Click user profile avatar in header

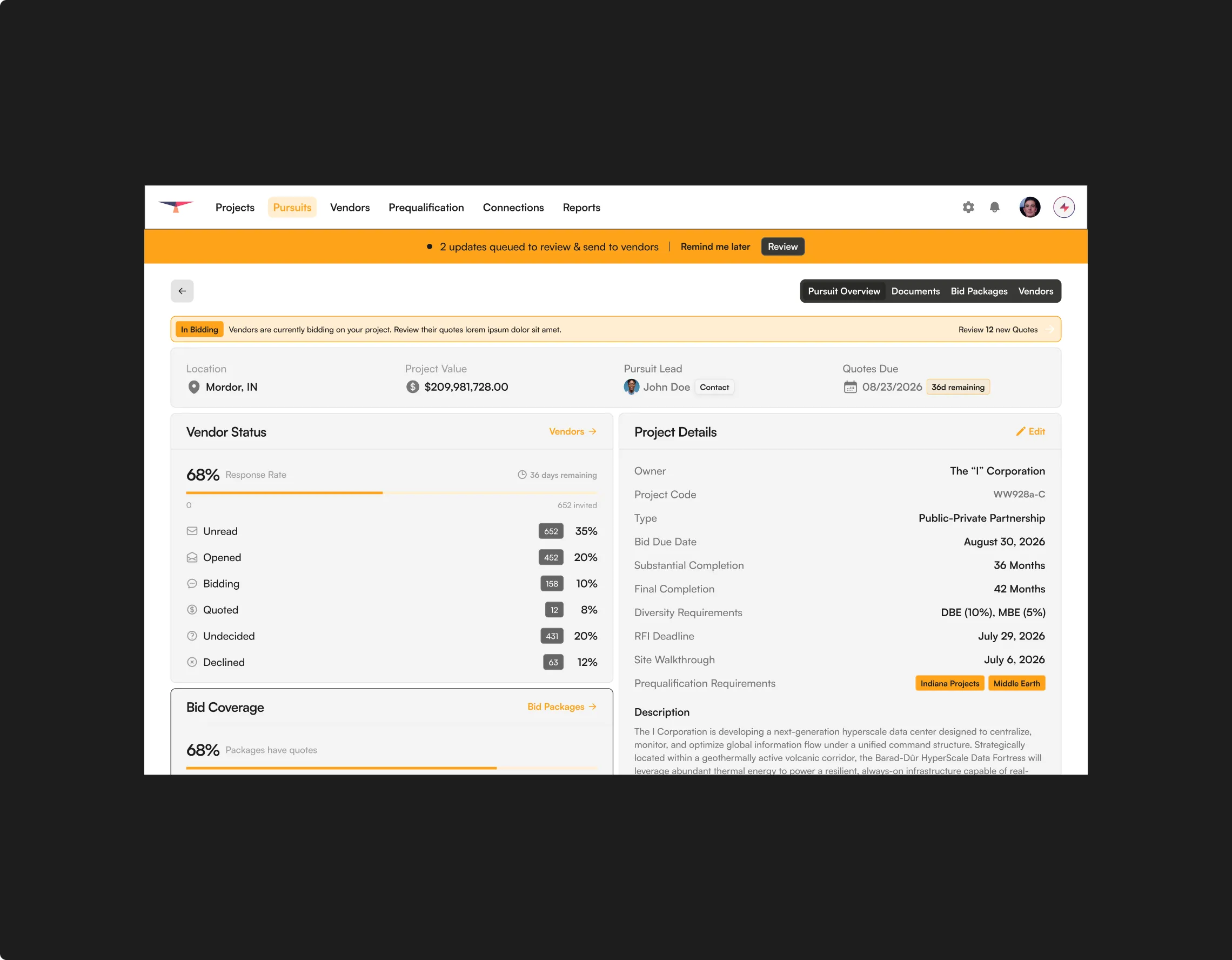point(1029,207)
